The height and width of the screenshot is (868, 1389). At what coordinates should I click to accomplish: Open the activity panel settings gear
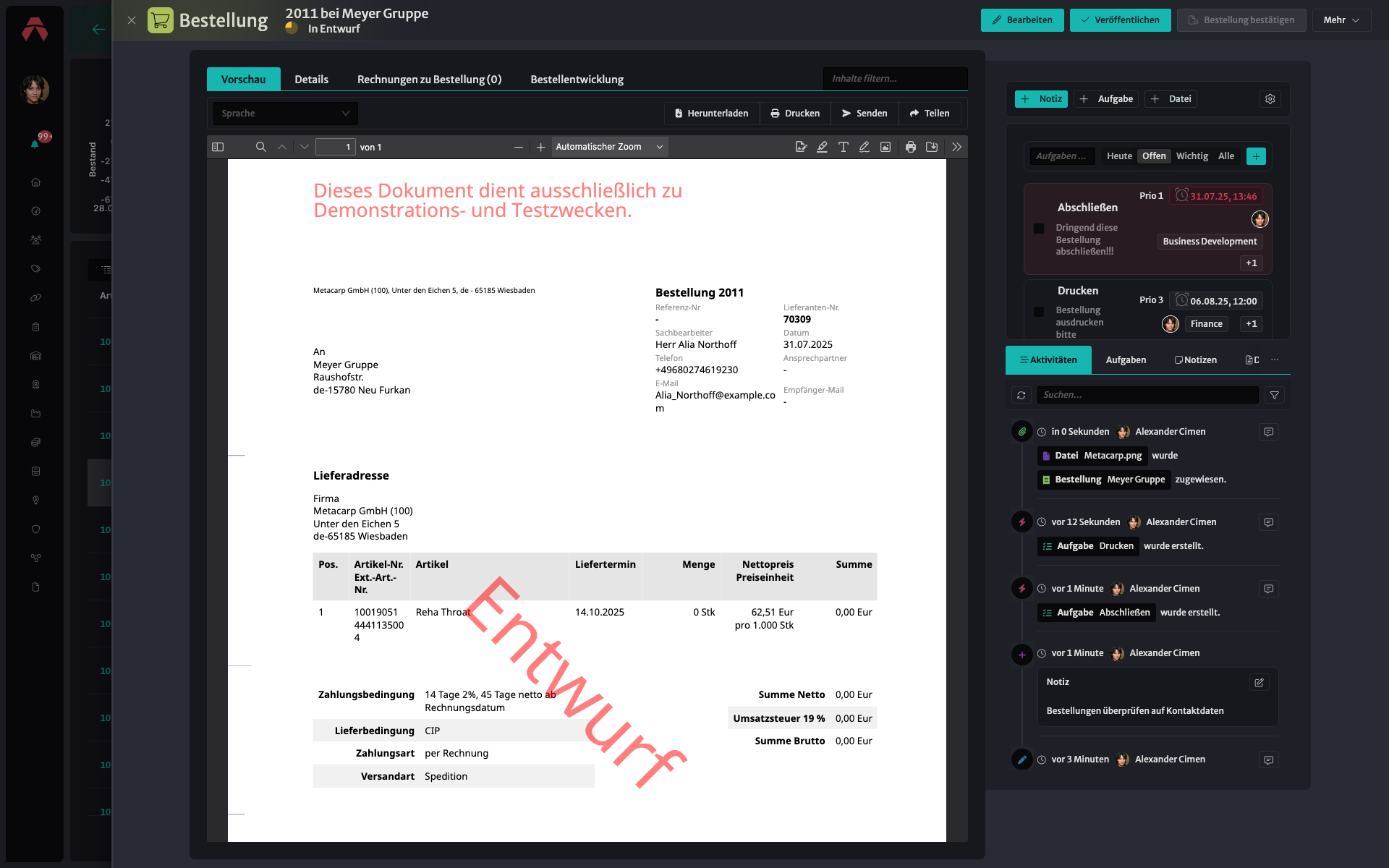coord(1270,99)
